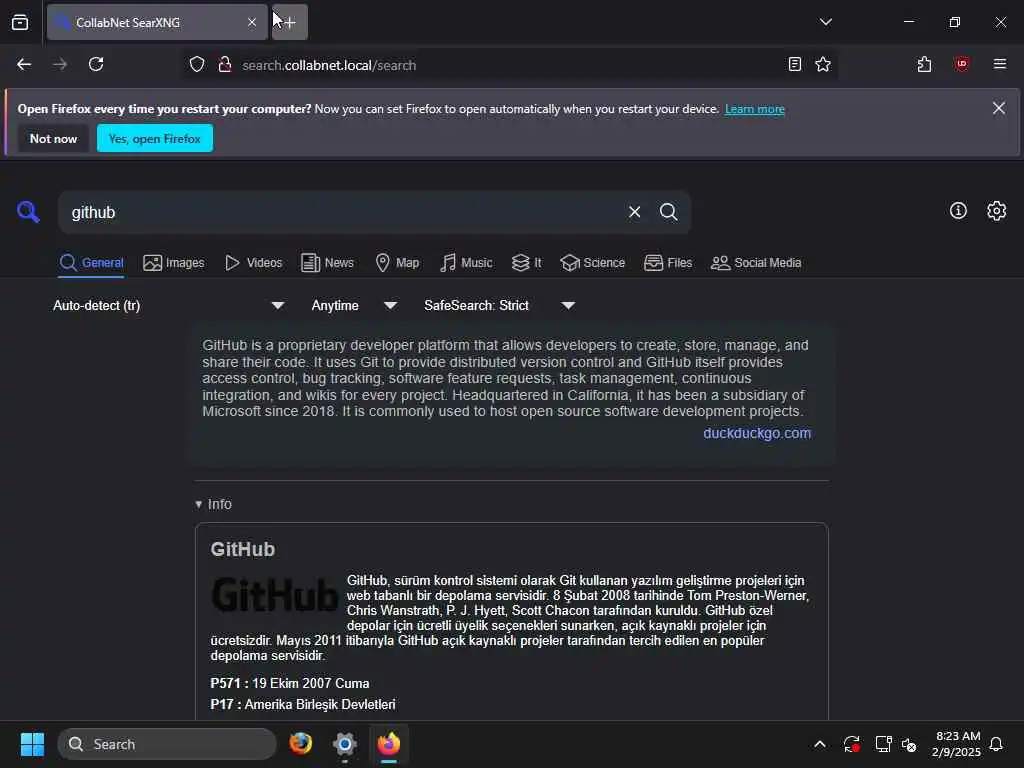This screenshot has height=768, width=1024.
Task: Open SafeSearch: Strict dropdown
Action: [499, 306]
